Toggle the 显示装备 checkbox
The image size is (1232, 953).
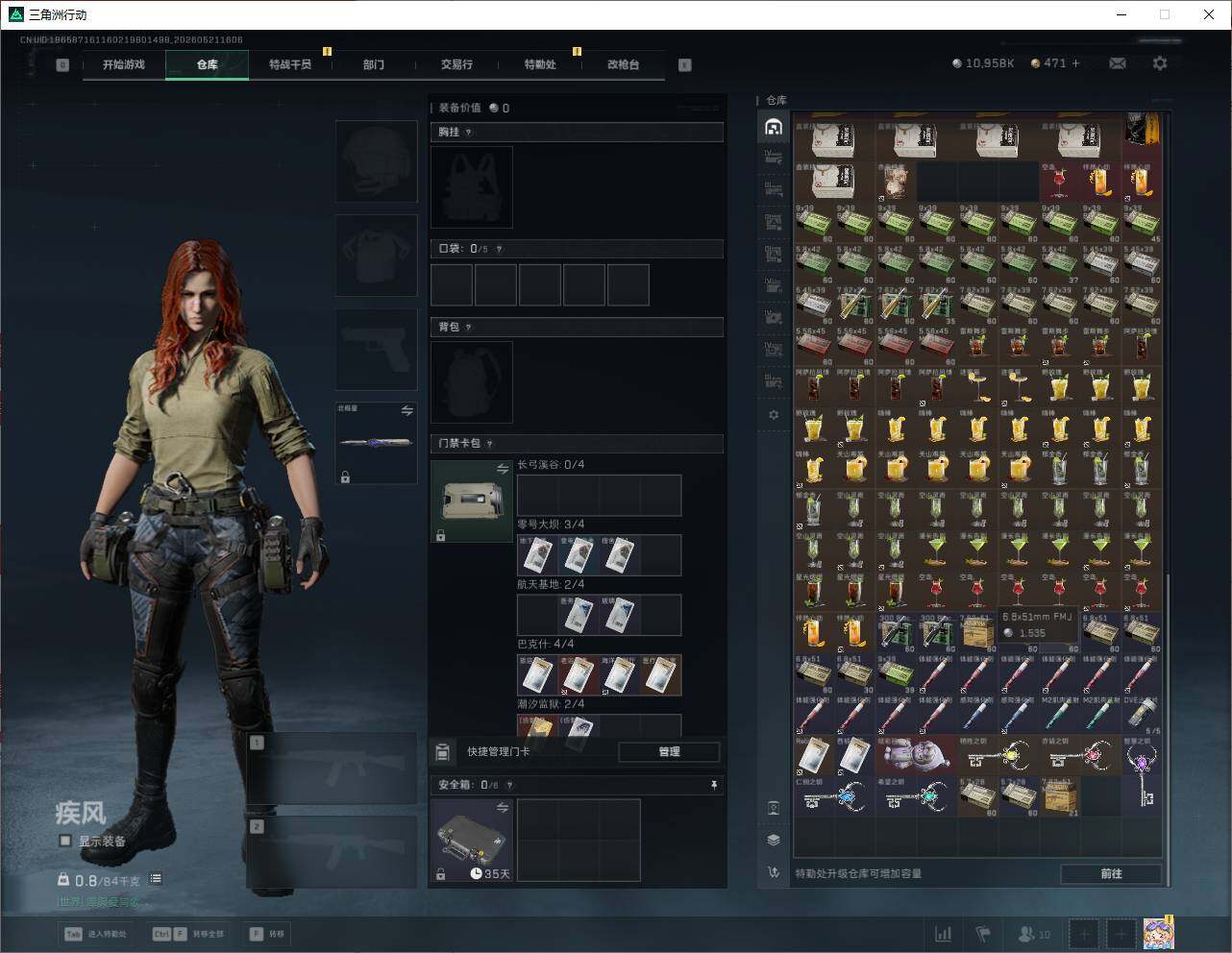(65, 841)
